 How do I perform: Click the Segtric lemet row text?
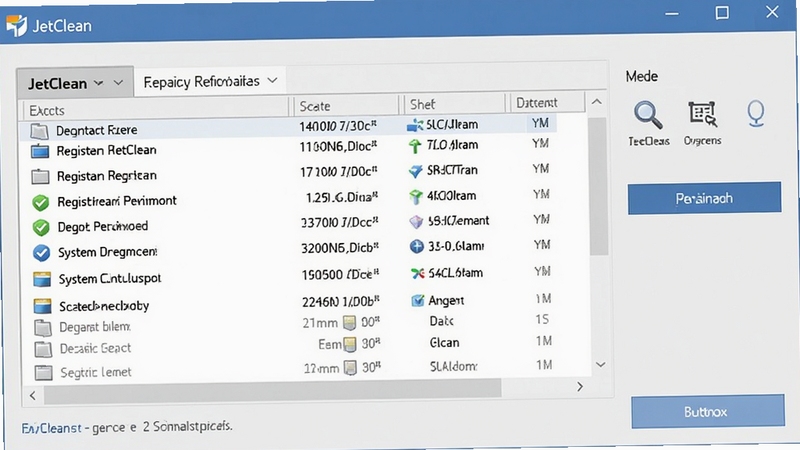coord(96,372)
